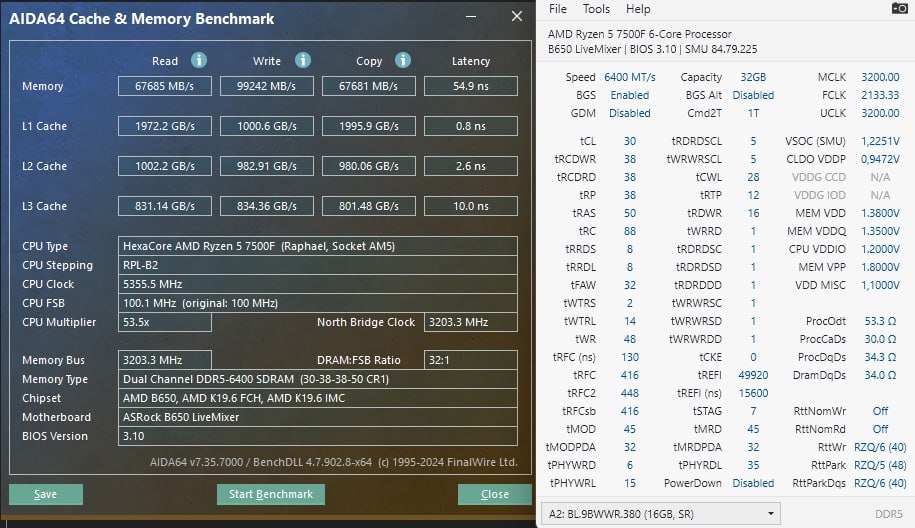Click VSOC (SMU) value 1,2251V
Viewport: 915px width, 528px height.
(x=880, y=141)
